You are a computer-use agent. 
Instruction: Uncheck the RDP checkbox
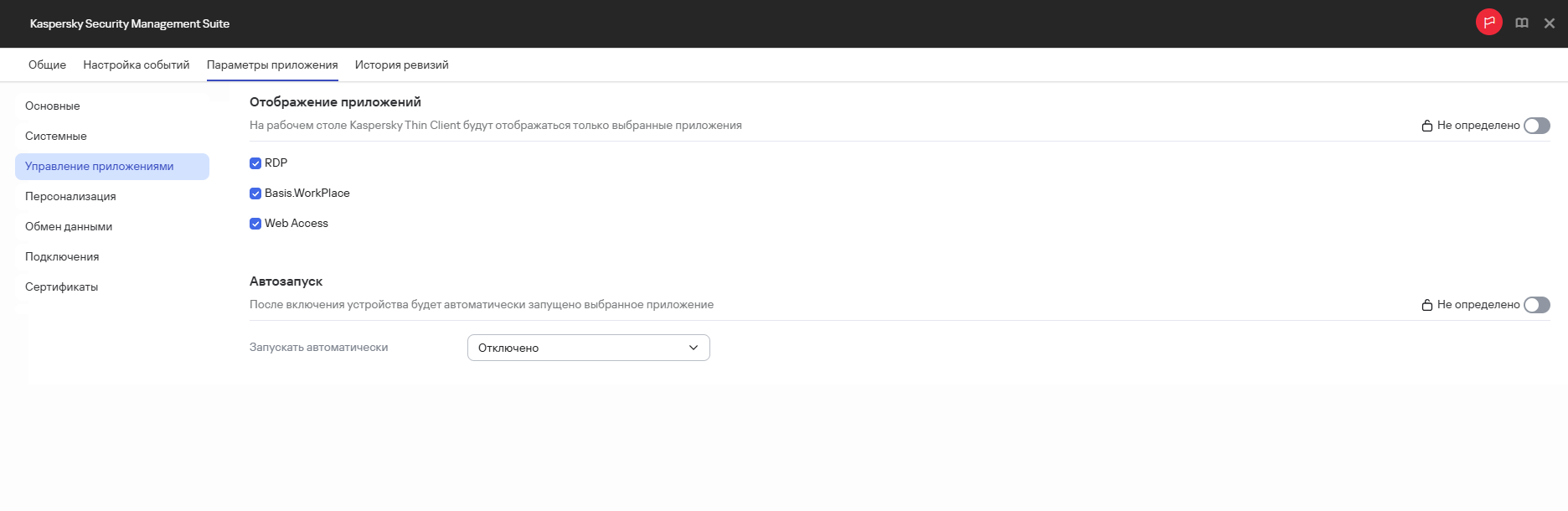coord(255,163)
